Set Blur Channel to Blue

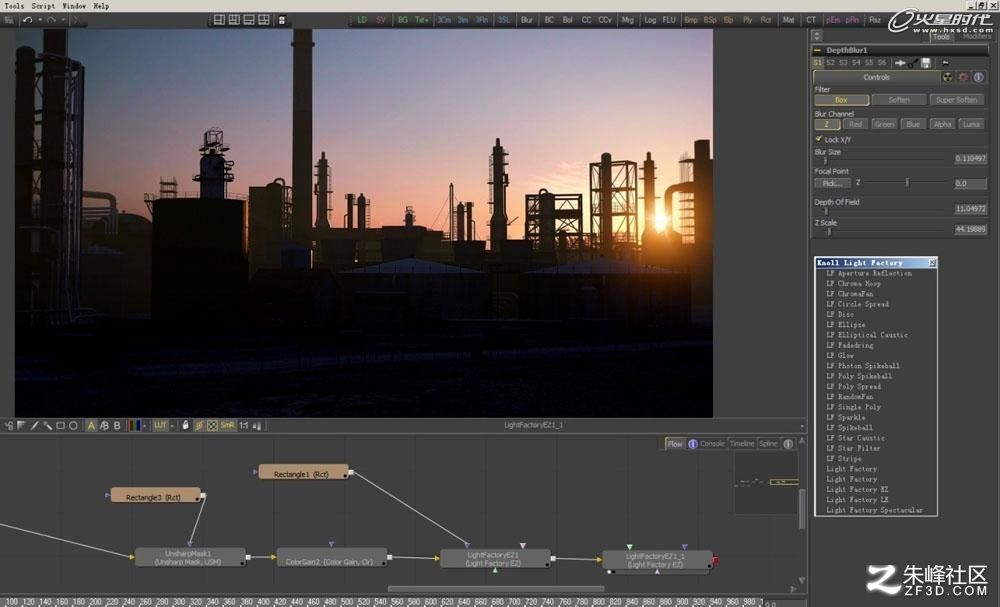913,124
